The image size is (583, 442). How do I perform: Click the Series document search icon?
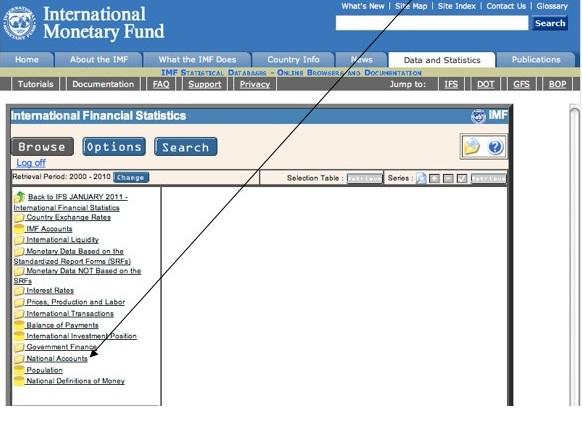click(421, 178)
